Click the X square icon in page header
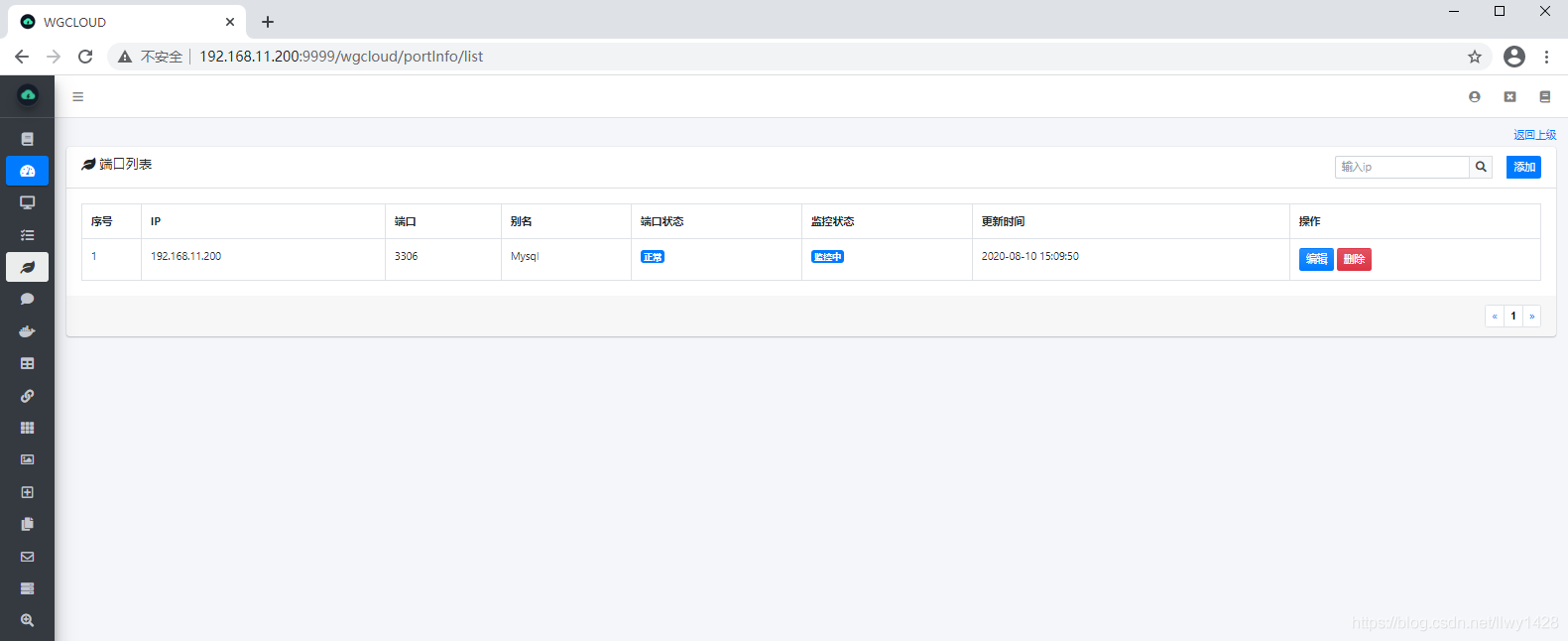Image resolution: width=1568 pixels, height=641 pixels. tap(1509, 97)
